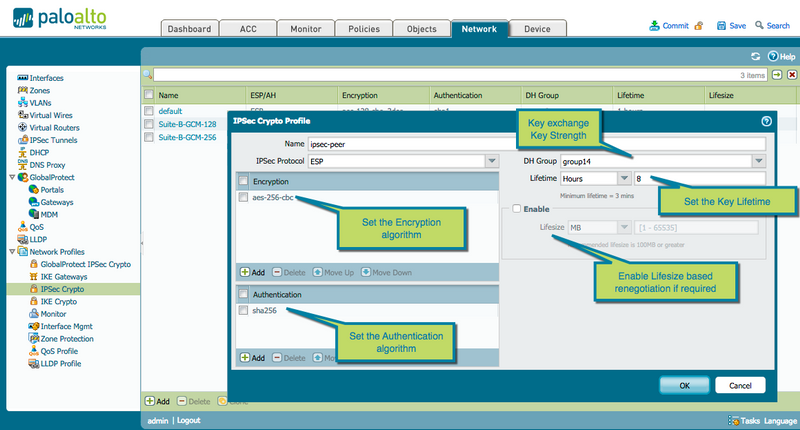800x430 pixels.
Task: Click the IPSec Tunnels icon
Action: pyautogui.click(x=22, y=140)
